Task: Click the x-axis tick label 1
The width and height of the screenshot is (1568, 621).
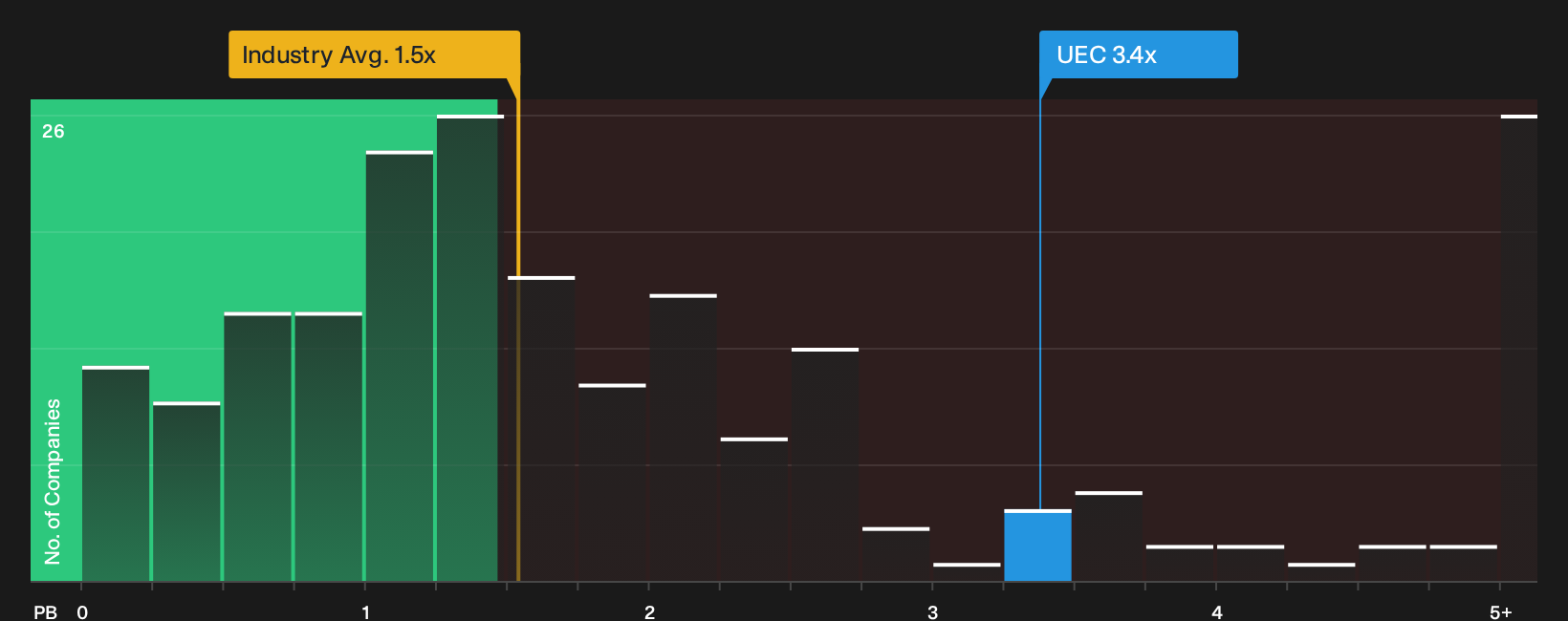Action: click(365, 612)
